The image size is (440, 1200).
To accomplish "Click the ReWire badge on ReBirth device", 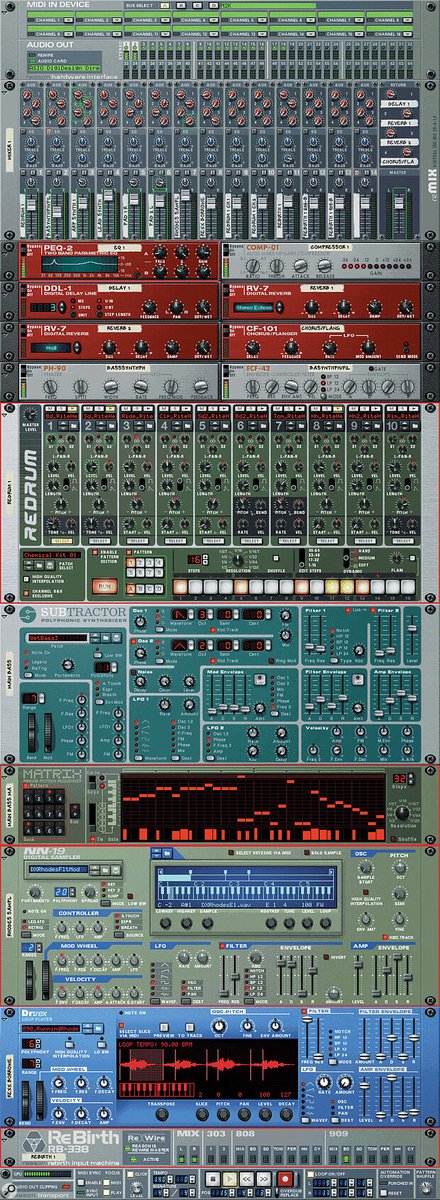I will tap(146, 1138).
